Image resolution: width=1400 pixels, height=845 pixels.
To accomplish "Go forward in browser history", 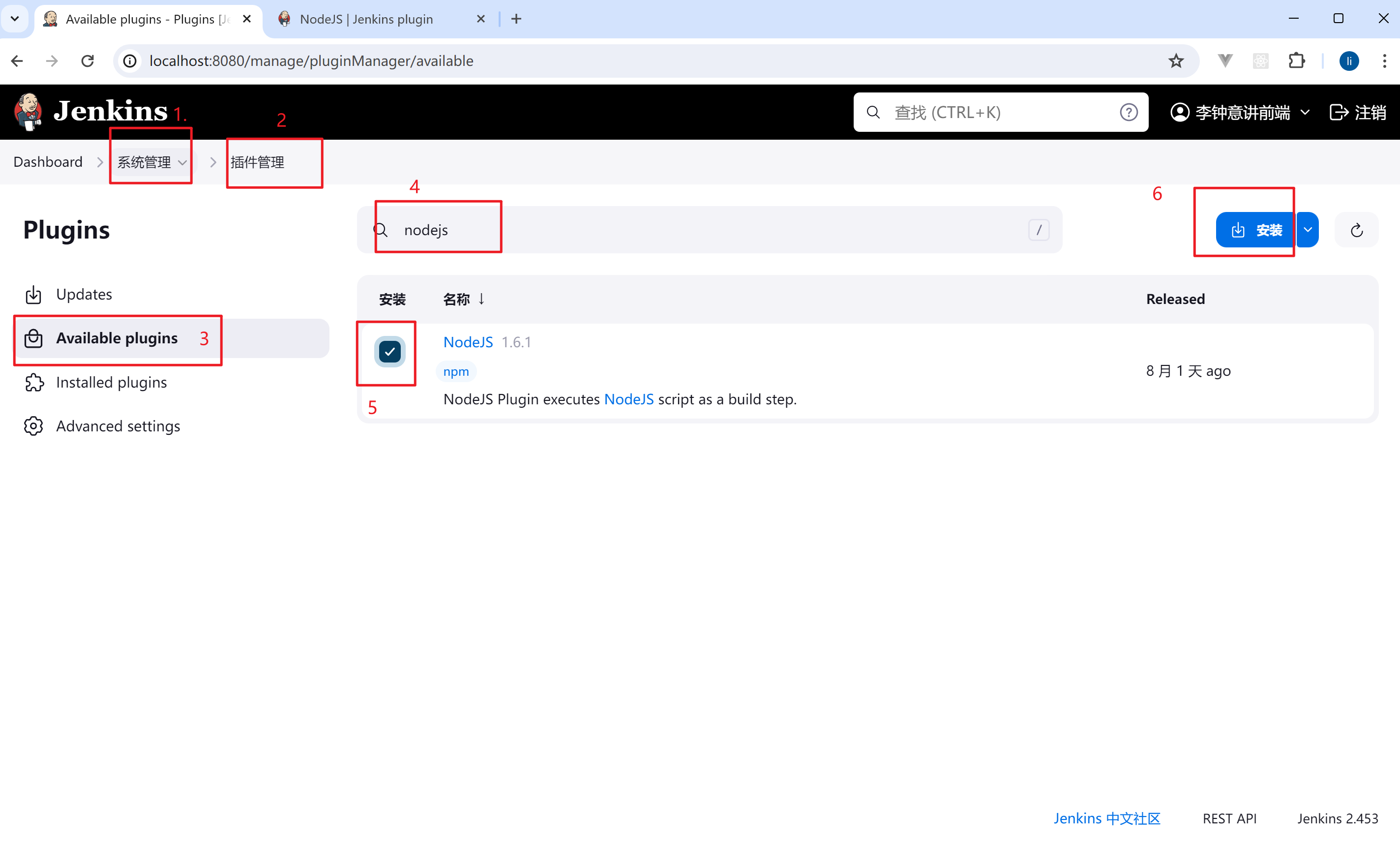I will coord(52,61).
